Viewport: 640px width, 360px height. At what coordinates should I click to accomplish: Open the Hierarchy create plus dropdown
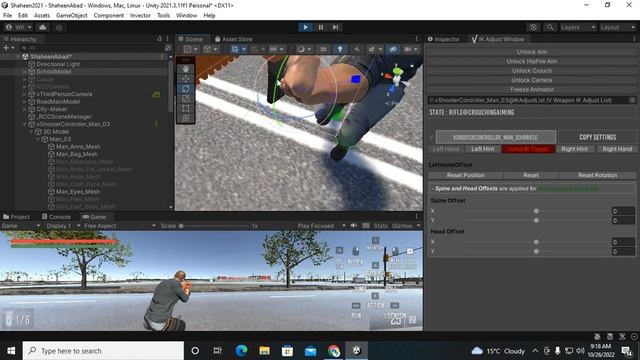click(8, 48)
